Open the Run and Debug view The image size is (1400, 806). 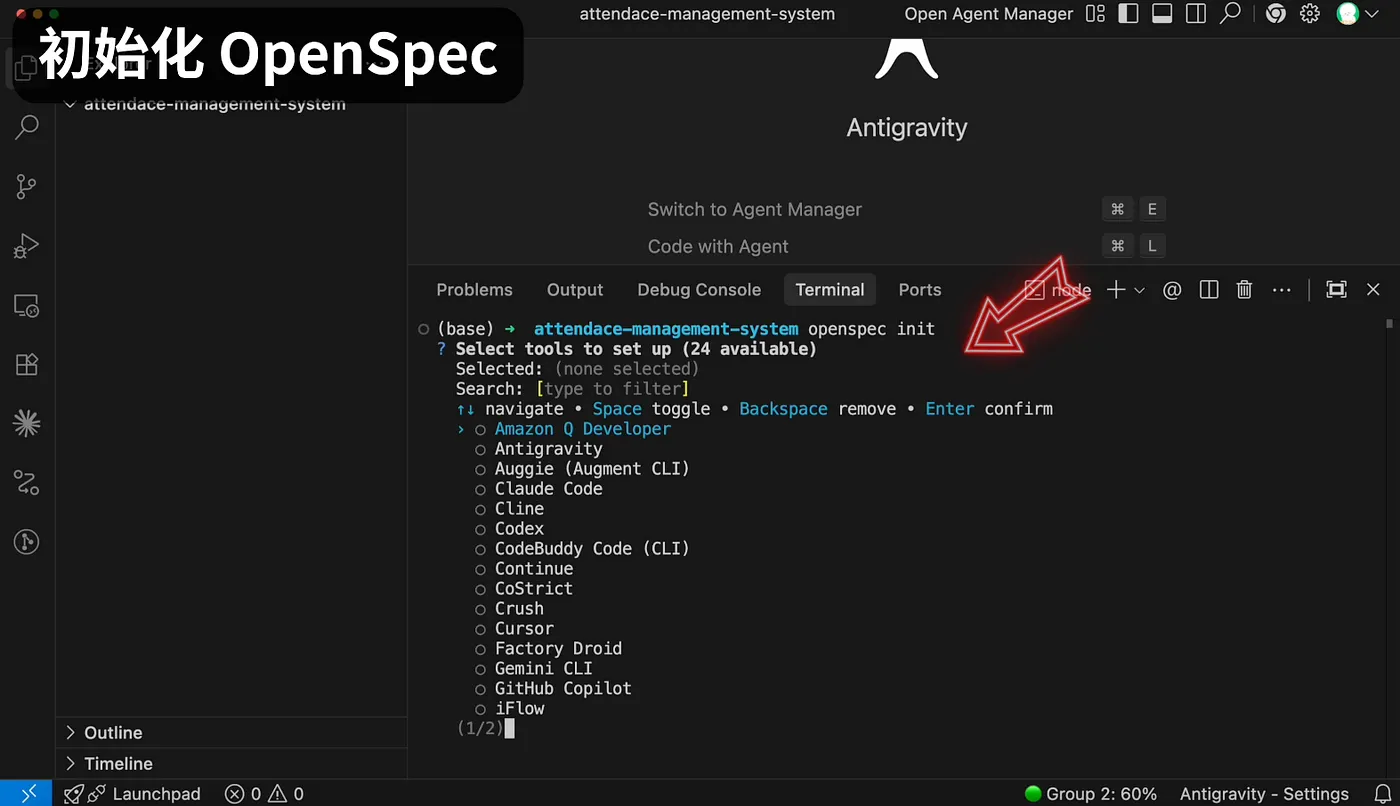[27, 246]
